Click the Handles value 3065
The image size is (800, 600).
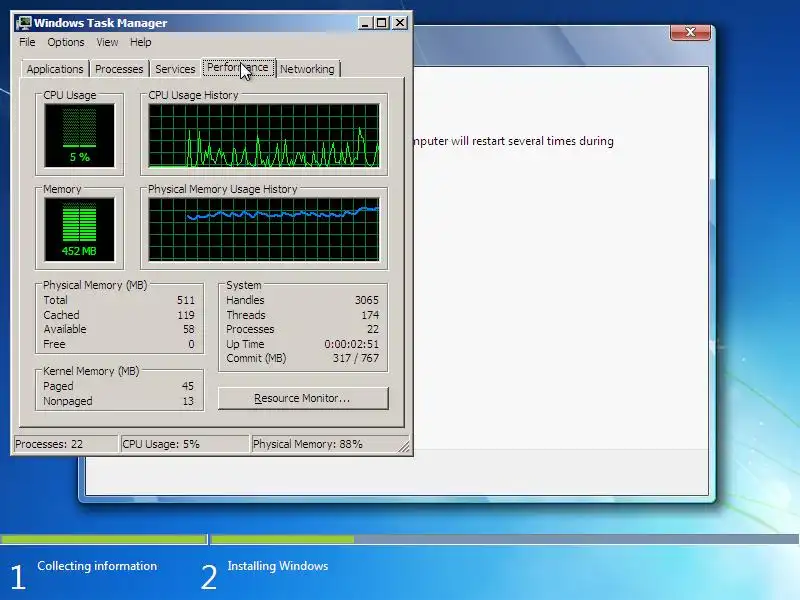tap(367, 300)
